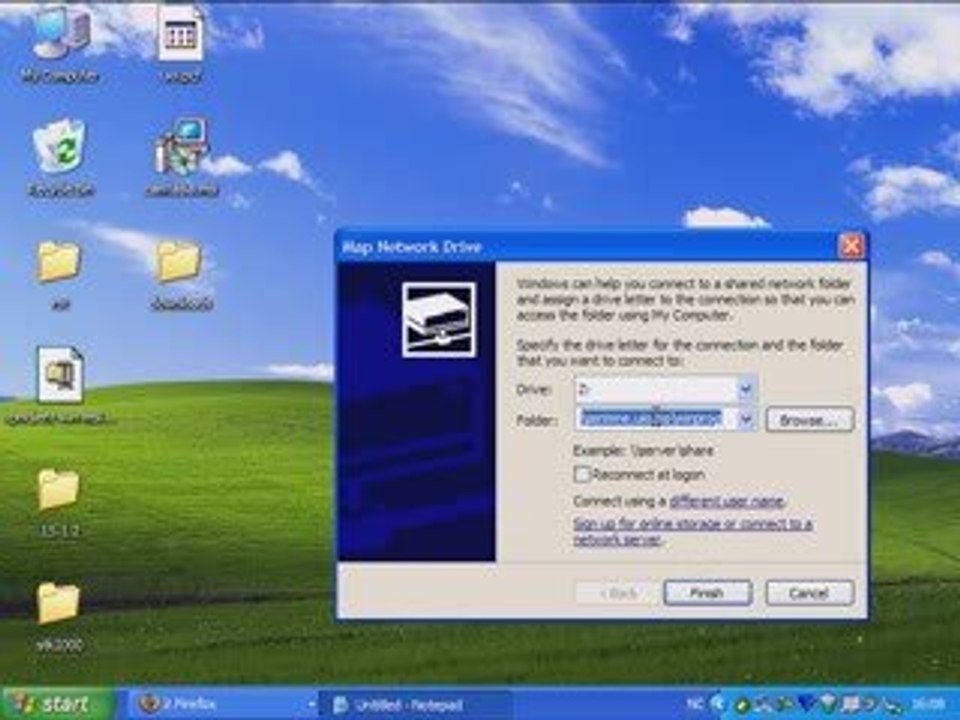Switch to Firefox group in taskbar
960x720 pixels.
coord(223,704)
